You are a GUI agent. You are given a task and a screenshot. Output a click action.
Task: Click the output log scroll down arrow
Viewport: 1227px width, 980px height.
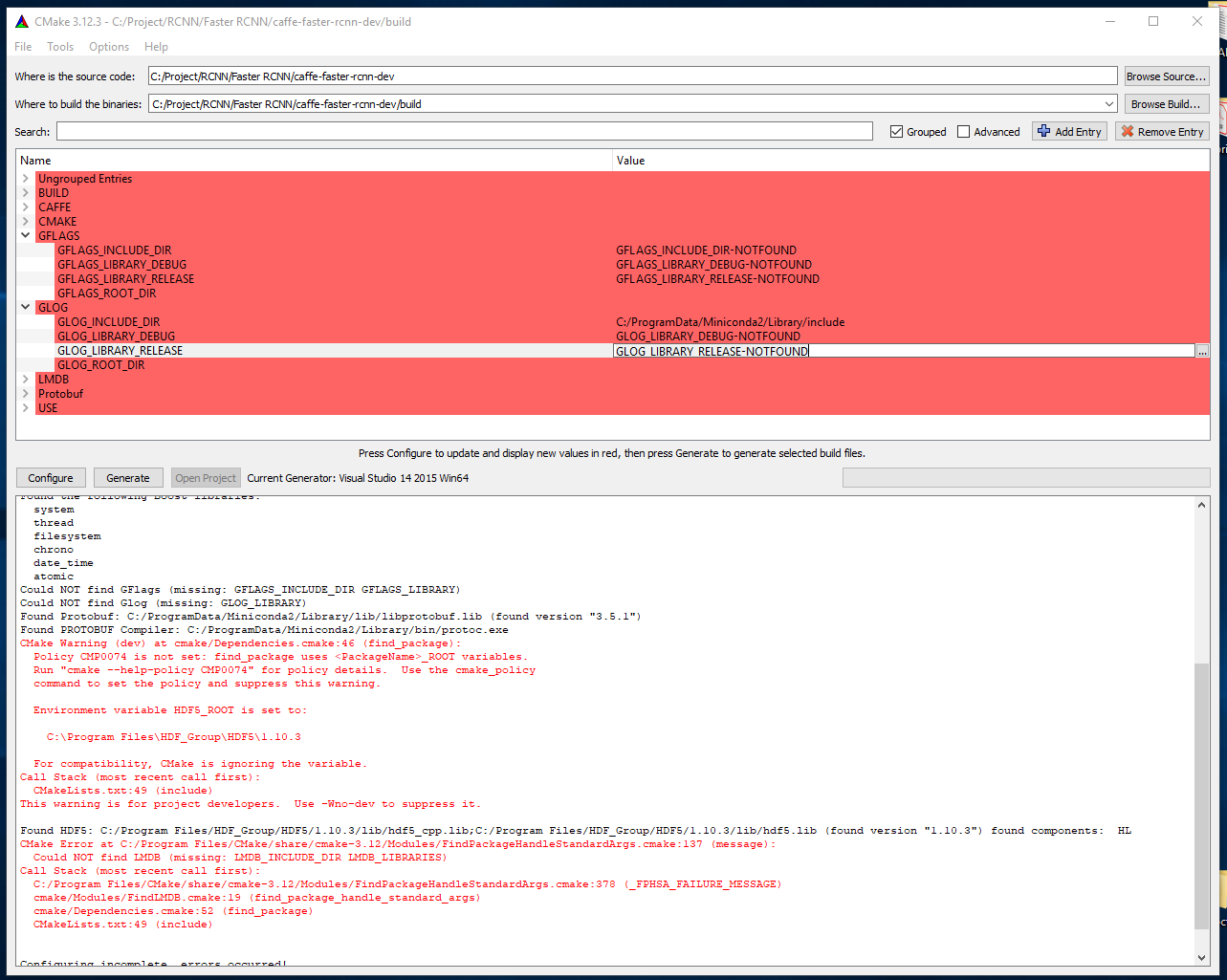point(1202,958)
